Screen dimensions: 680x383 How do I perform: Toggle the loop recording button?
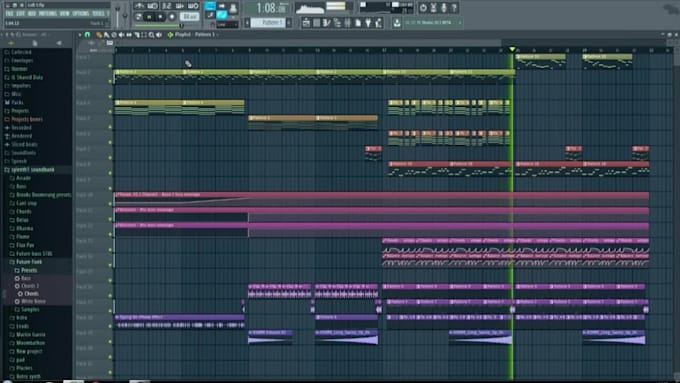[x=193, y=6]
